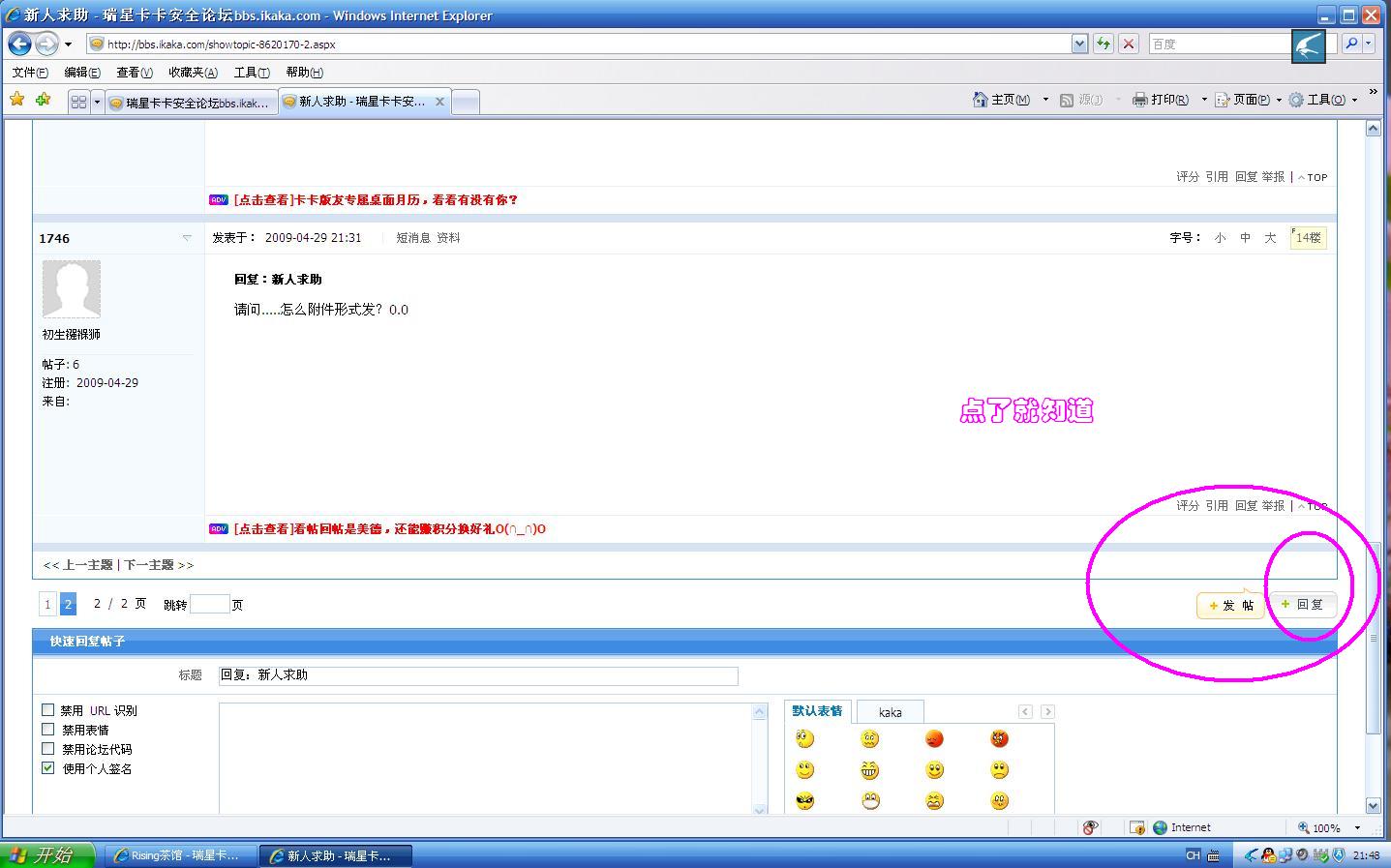The width and height of the screenshot is (1391, 868).
Task: Open the Print dropdown arrow
Action: click(x=1204, y=100)
